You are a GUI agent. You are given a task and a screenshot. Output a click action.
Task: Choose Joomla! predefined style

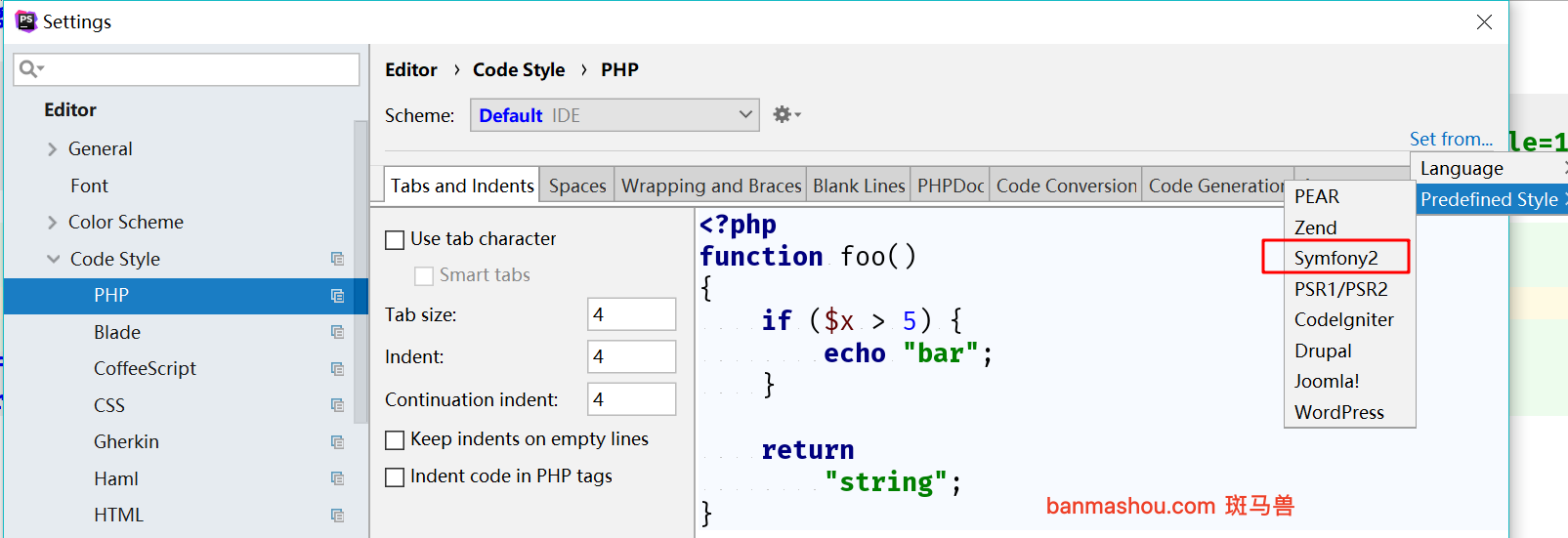coord(1349,381)
